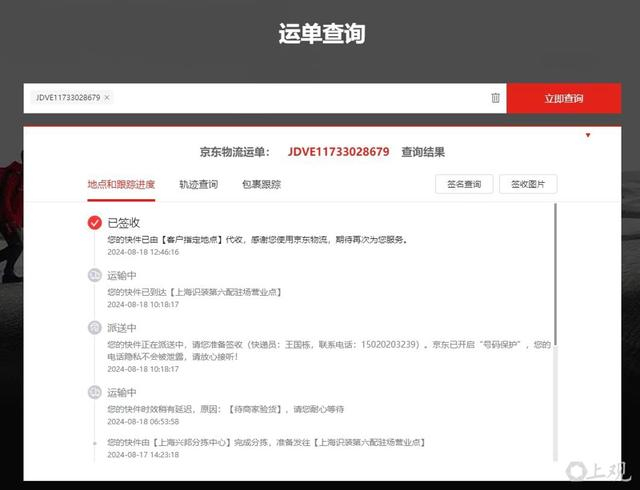Click the 上海兴邦分拣中心 sorting entry text
Image resolution: width=640 pixels, height=490 pixels.
point(267,443)
